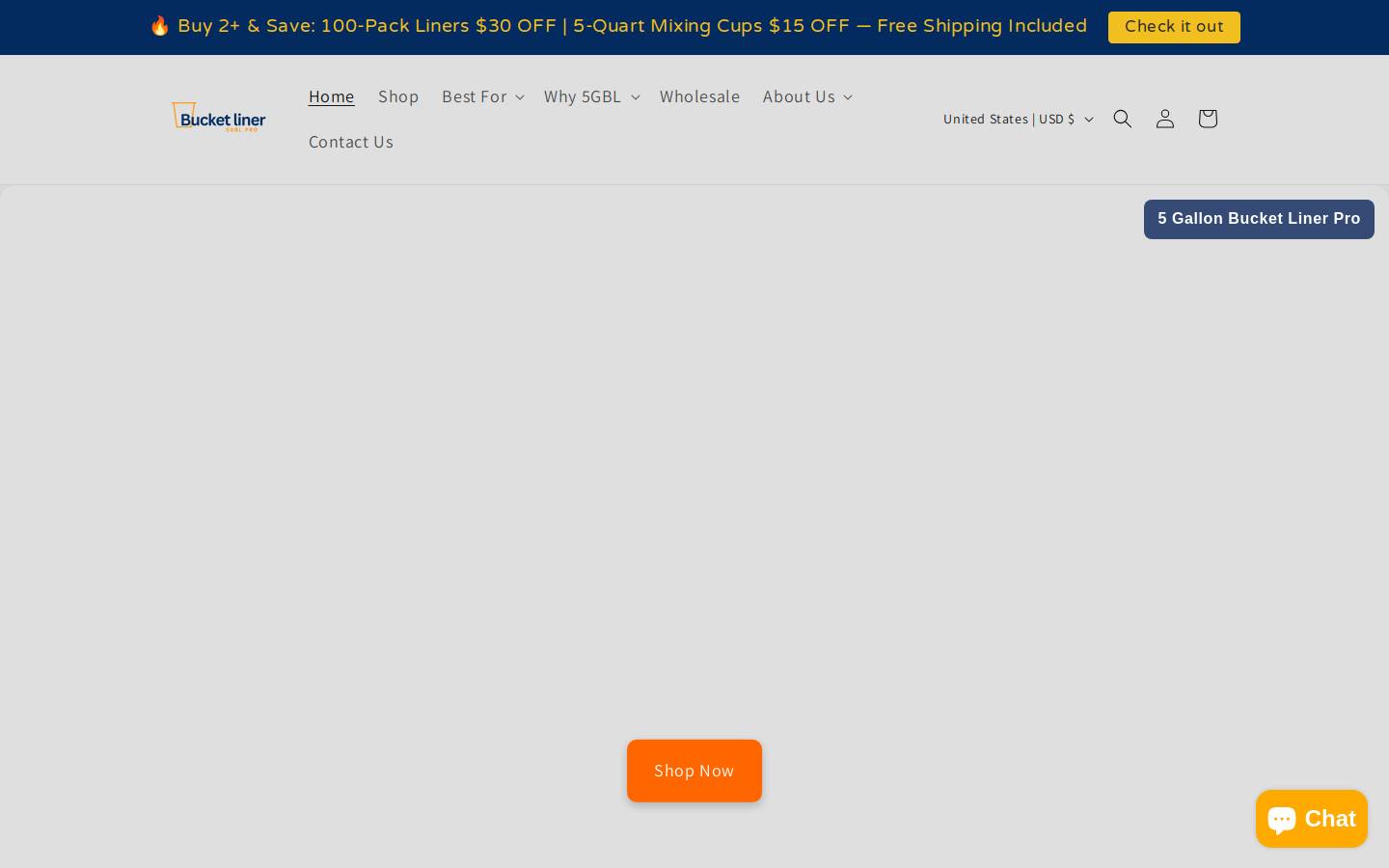1389x868 pixels.
Task: Click the Bucket liner logo
Action: (x=219, y=118)
